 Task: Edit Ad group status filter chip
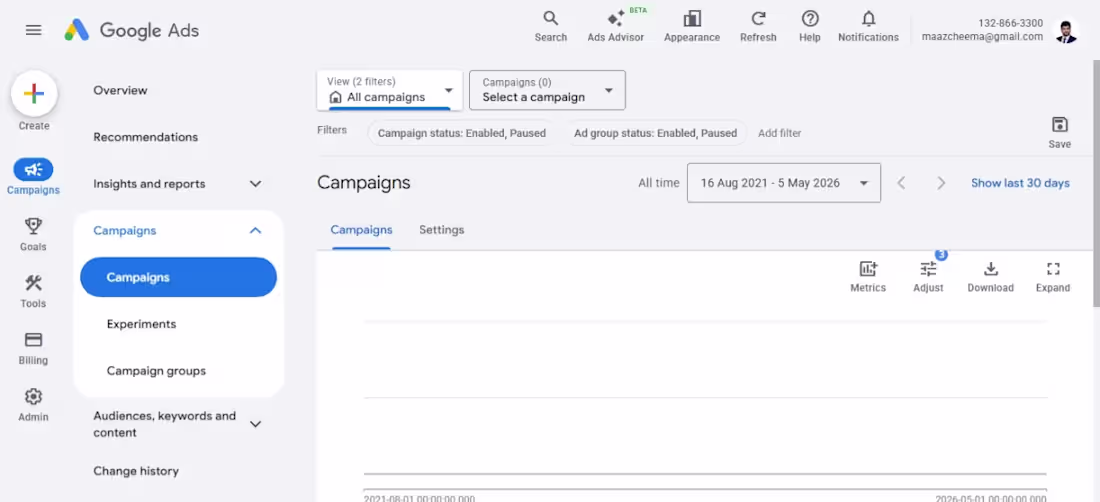coord(655,133)
